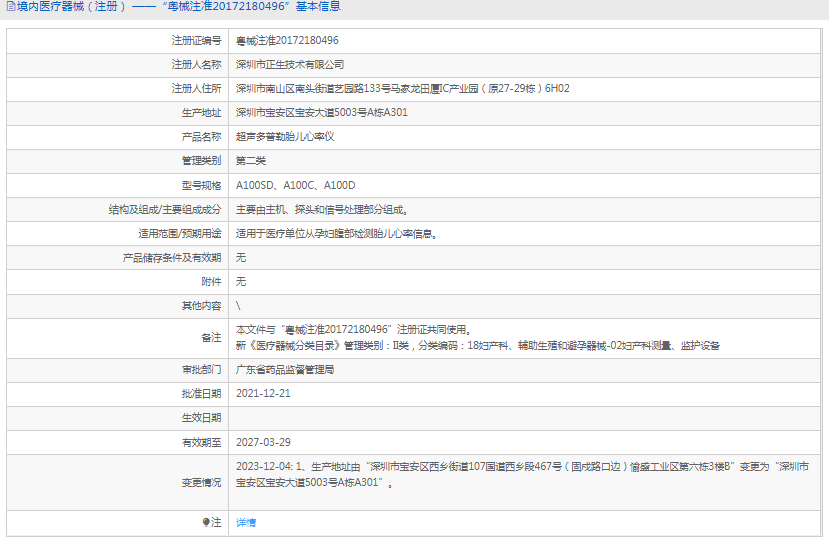This screenshot has height=543, width=829.
Task: Click the 注册人住所 label
Action: [x=196, y=88]
